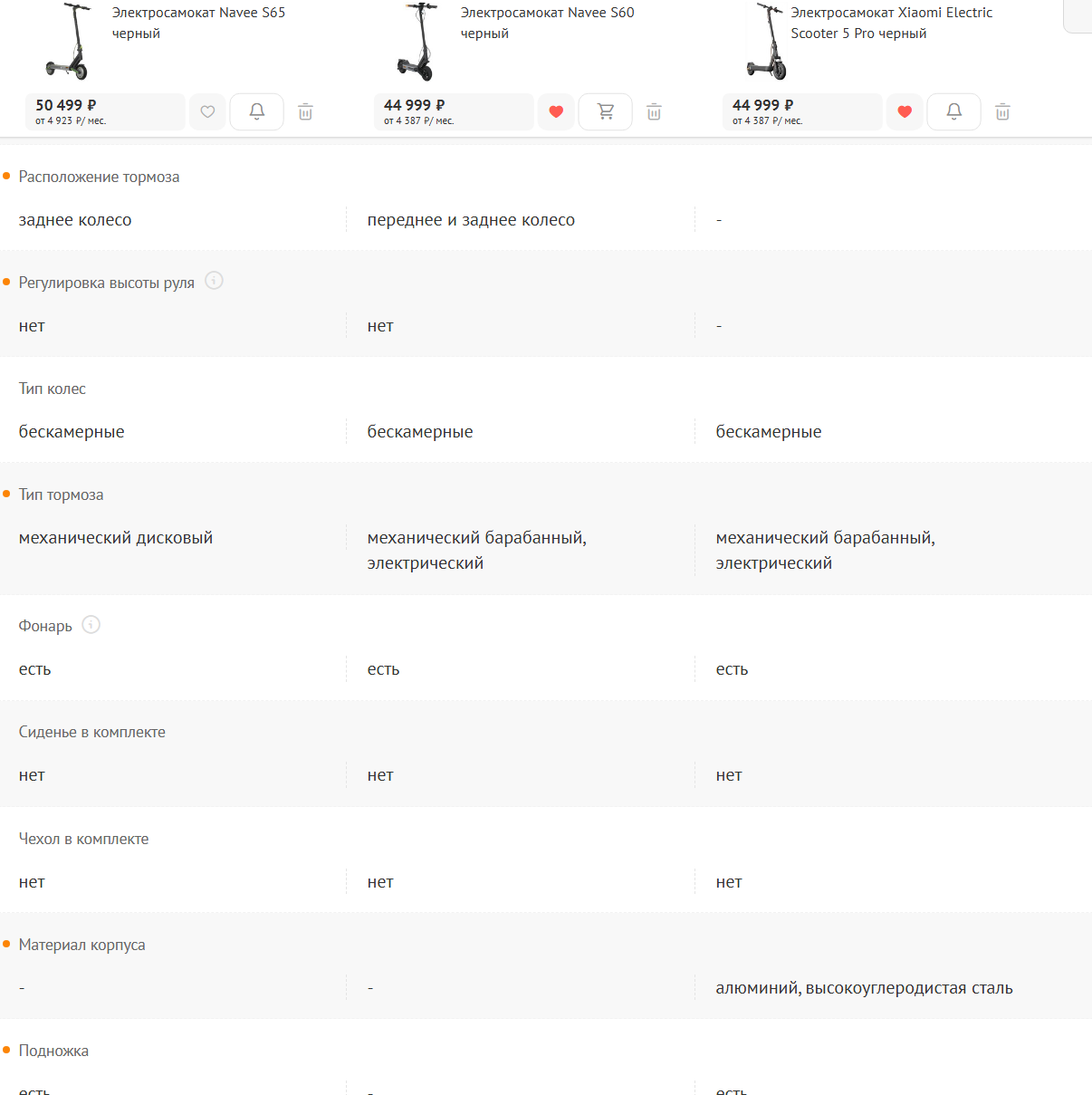Open the info tooltip next to Фонарь

(x=91, y=624)
